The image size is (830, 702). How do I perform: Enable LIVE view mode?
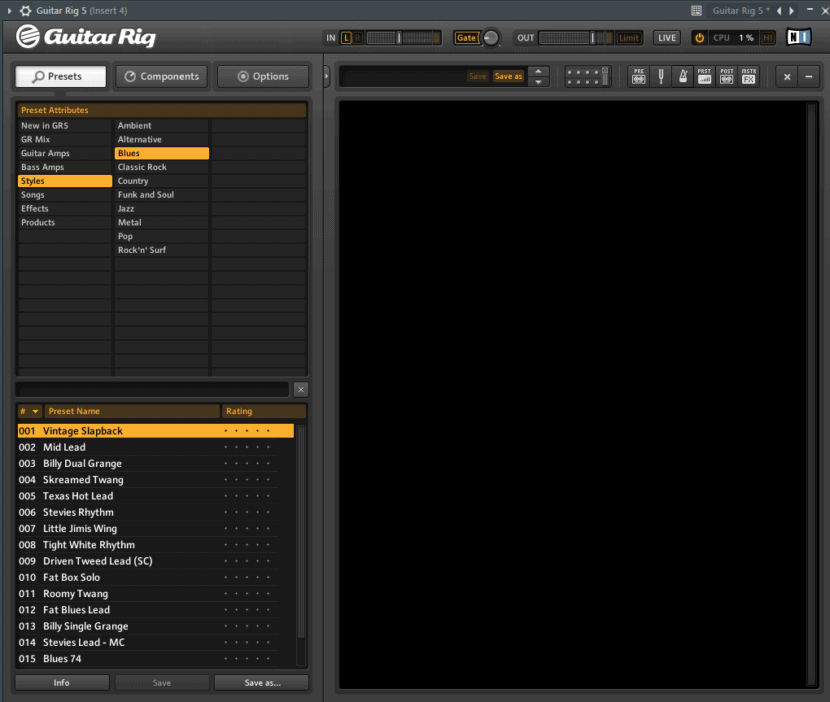666,37
